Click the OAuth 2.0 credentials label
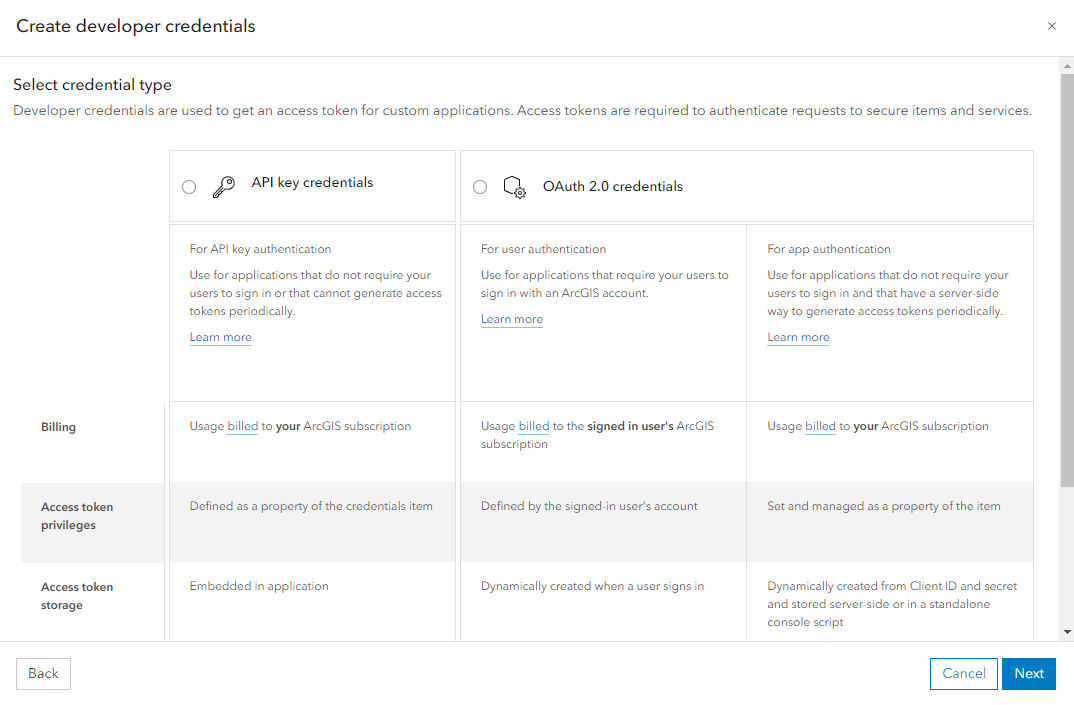 612,186
